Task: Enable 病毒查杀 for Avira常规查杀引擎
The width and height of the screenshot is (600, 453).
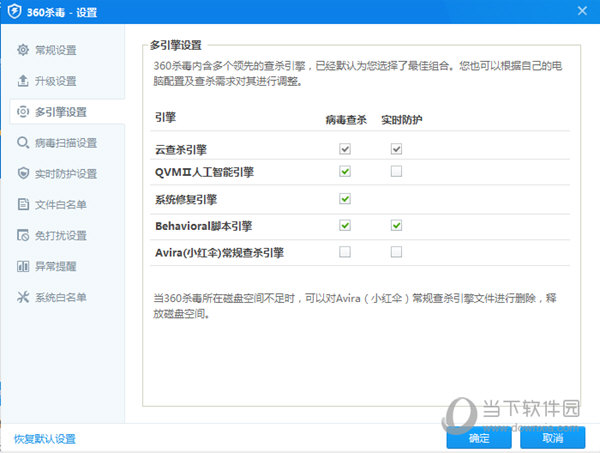Action: (x=345, y=252)
